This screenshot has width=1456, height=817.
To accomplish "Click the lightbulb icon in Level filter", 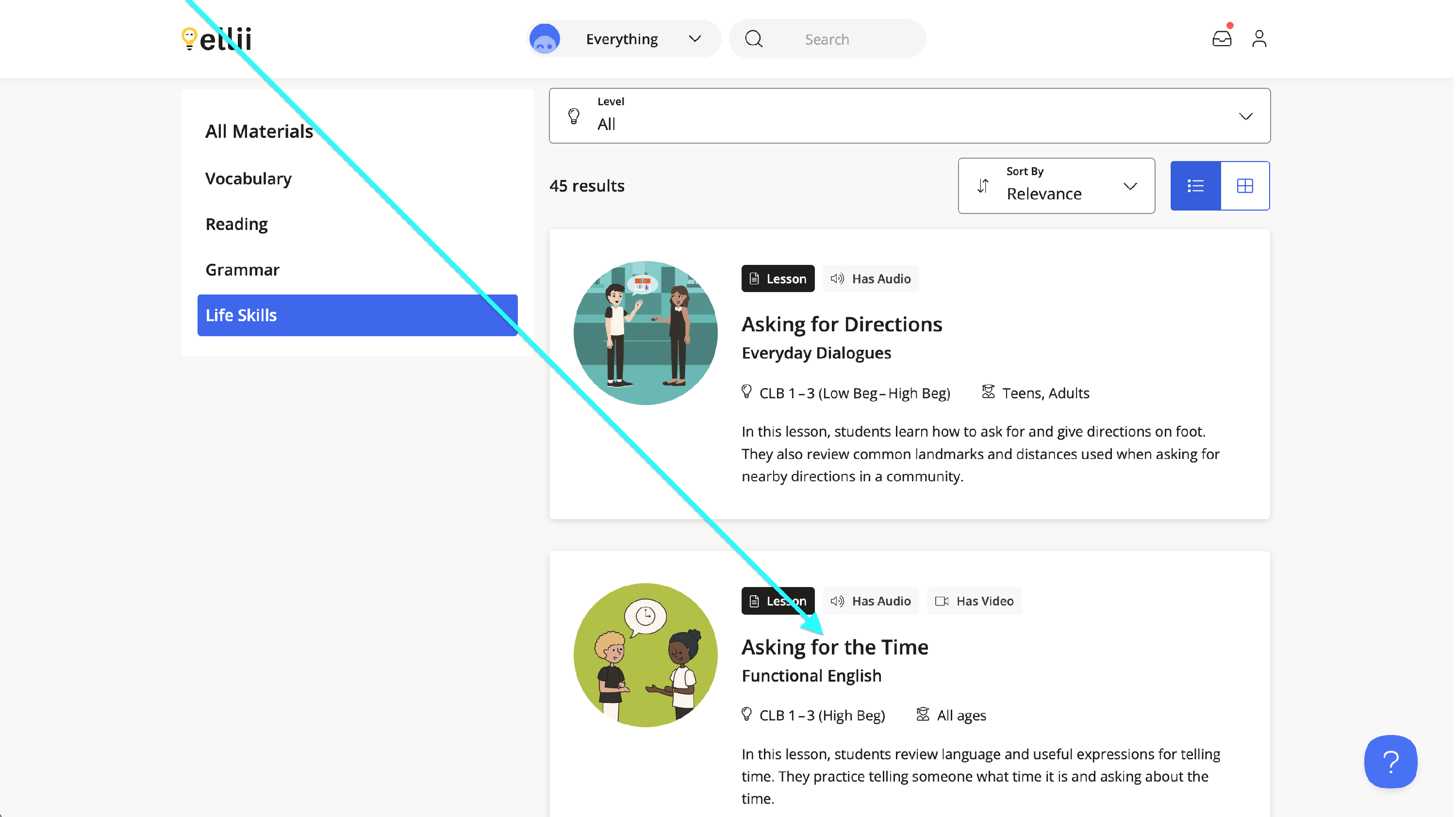I will [574, 116].
